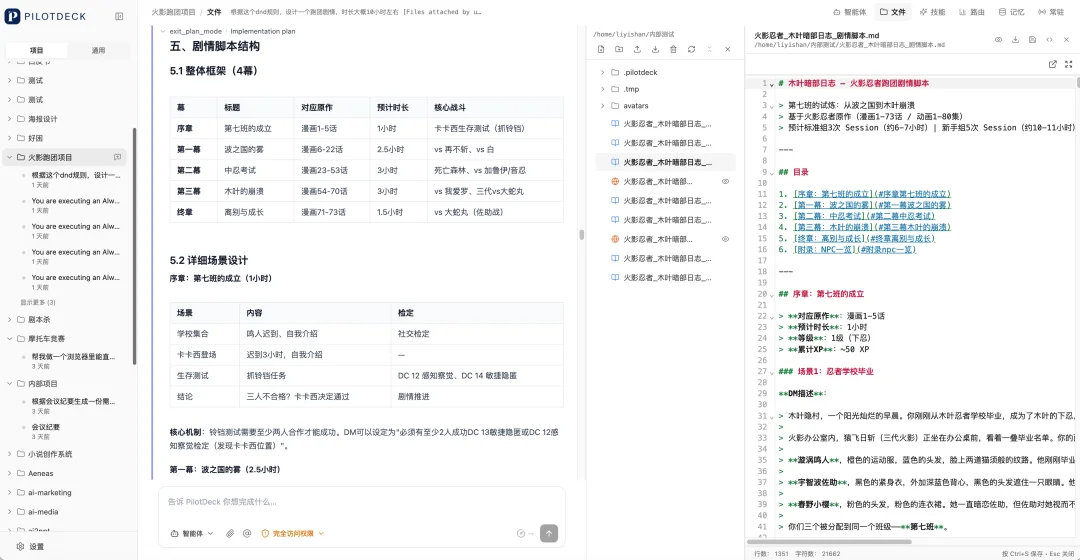1080x560 pixels.
Task: Toggle eye icon on first 火影忍者_木叶暗部 html row
Action: click(725, 182)
